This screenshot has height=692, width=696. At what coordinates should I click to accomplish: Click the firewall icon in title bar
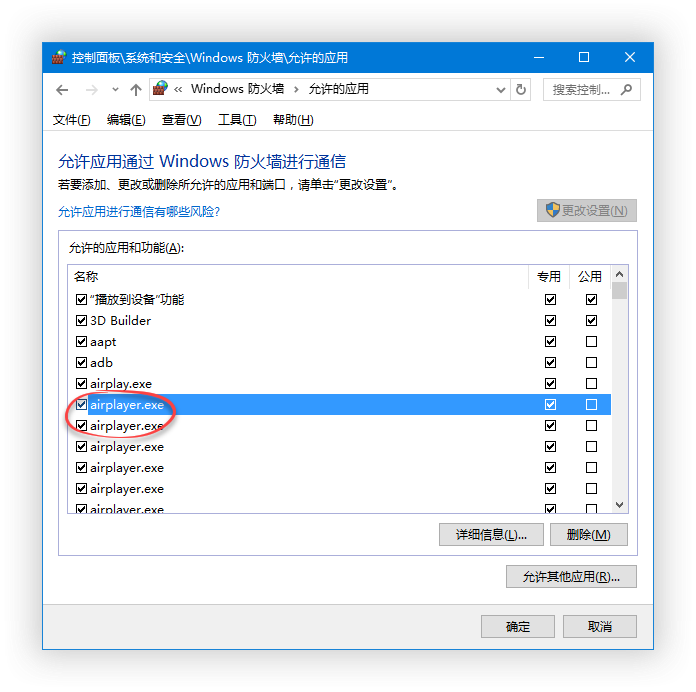pos(59,58)
